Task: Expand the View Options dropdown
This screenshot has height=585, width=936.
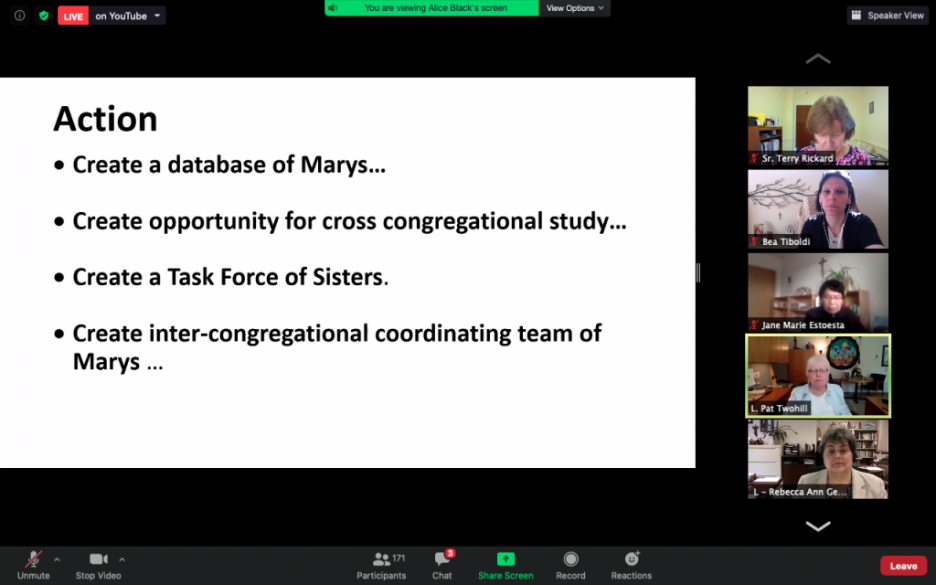Action: coord(574,8)
